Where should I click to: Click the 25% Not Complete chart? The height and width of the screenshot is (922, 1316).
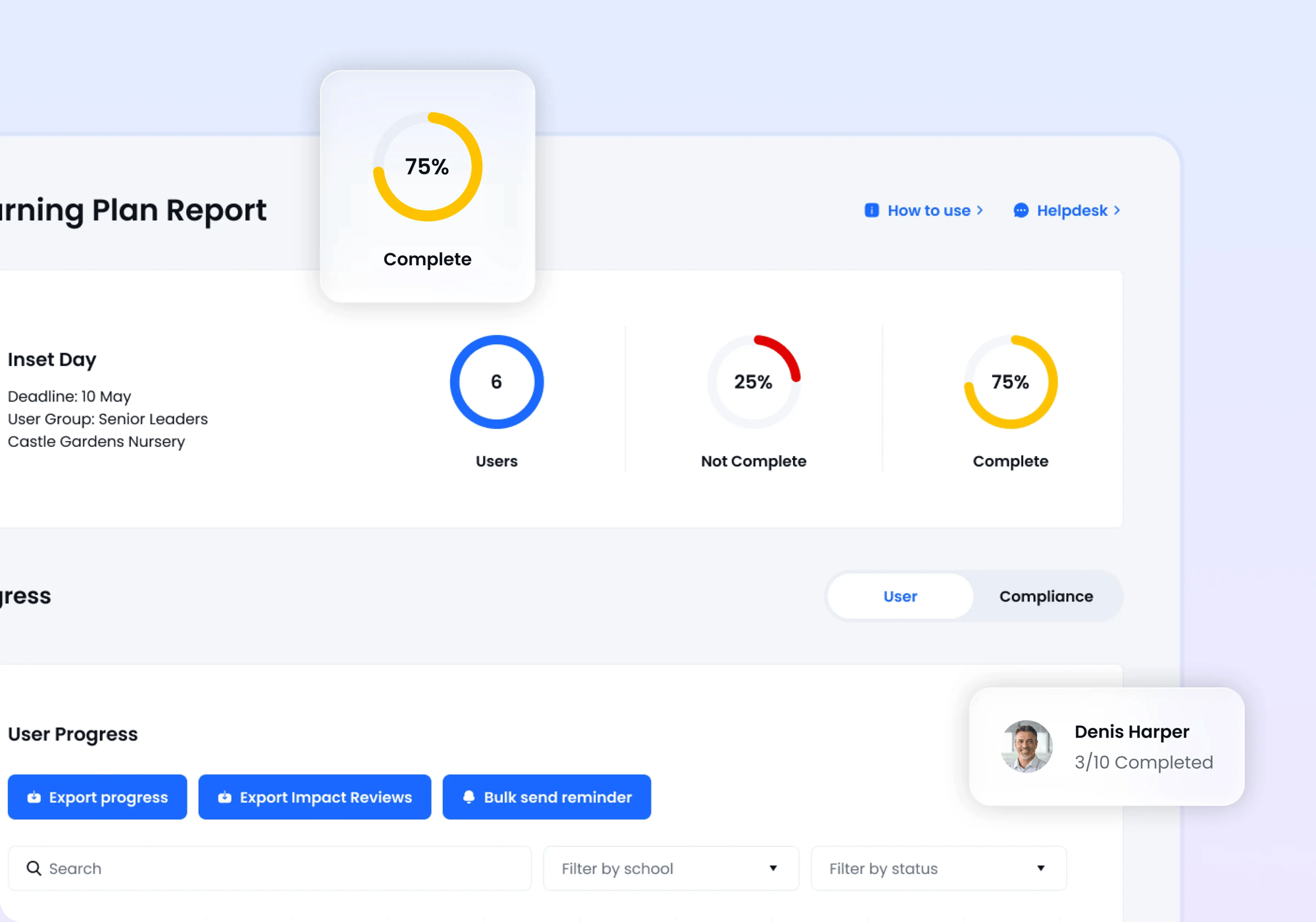click(x=753, y=382)
